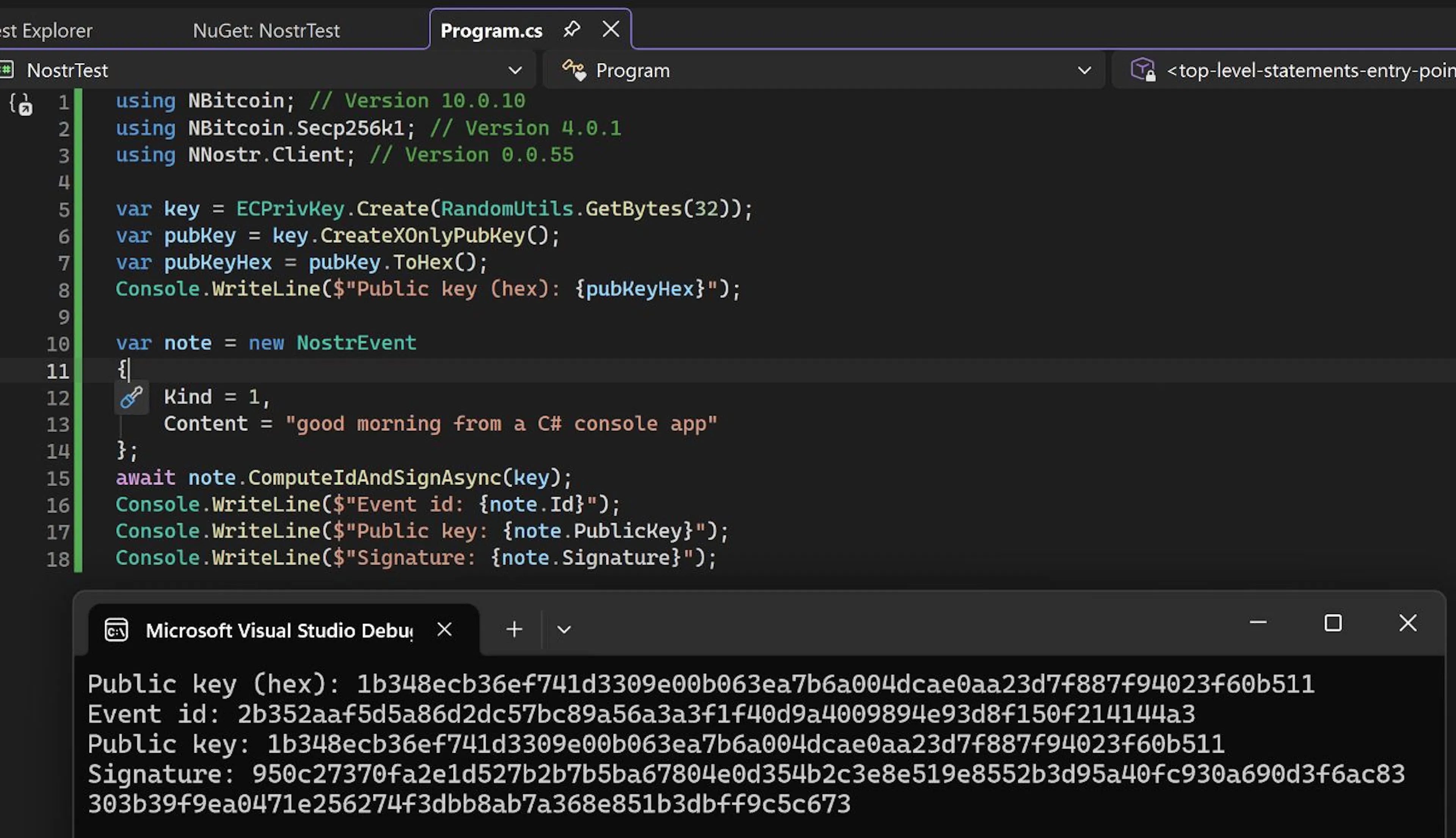Viewport: 1456px width, 838px height.
Task: Click the Program class icon in navigation bar
Action: tap(574, 70)
